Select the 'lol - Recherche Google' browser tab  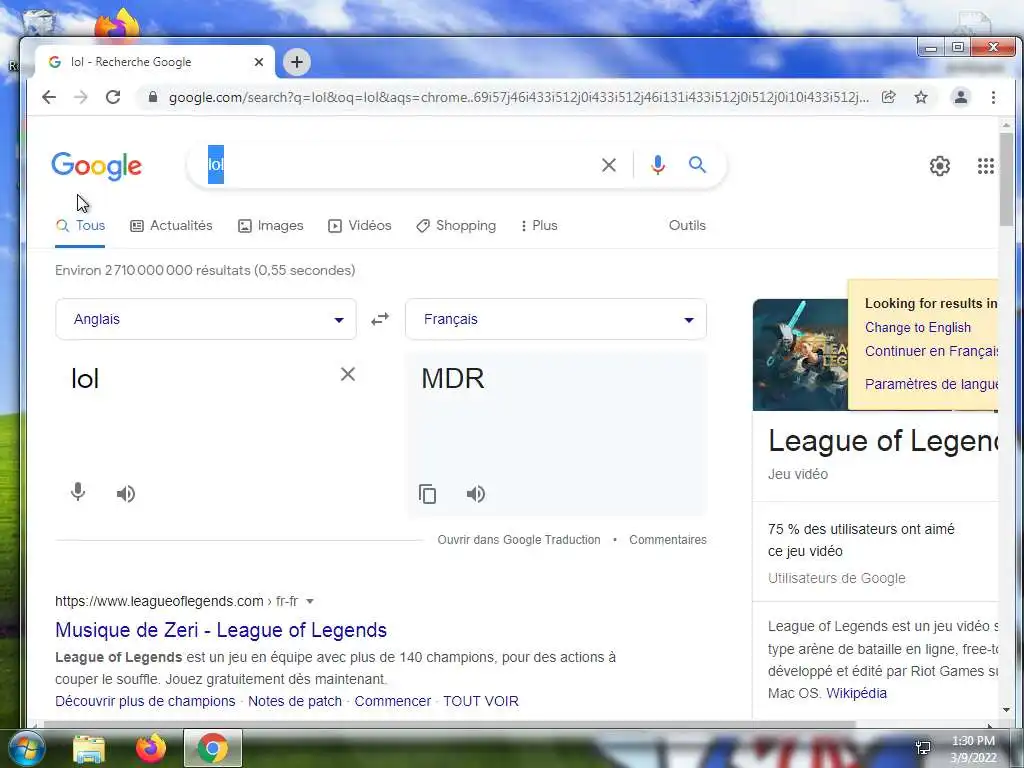point(155,62)
